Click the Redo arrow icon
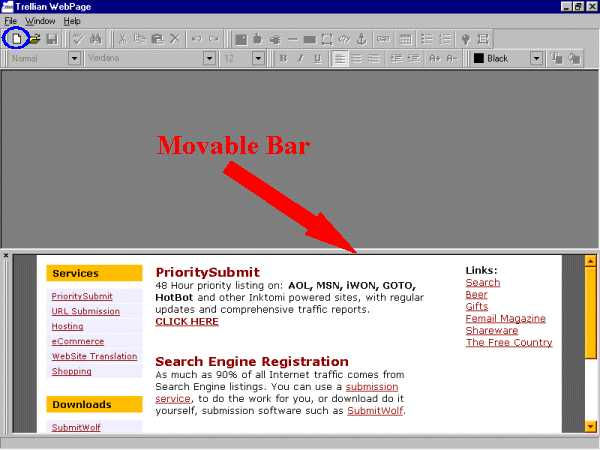 (214, 39)
